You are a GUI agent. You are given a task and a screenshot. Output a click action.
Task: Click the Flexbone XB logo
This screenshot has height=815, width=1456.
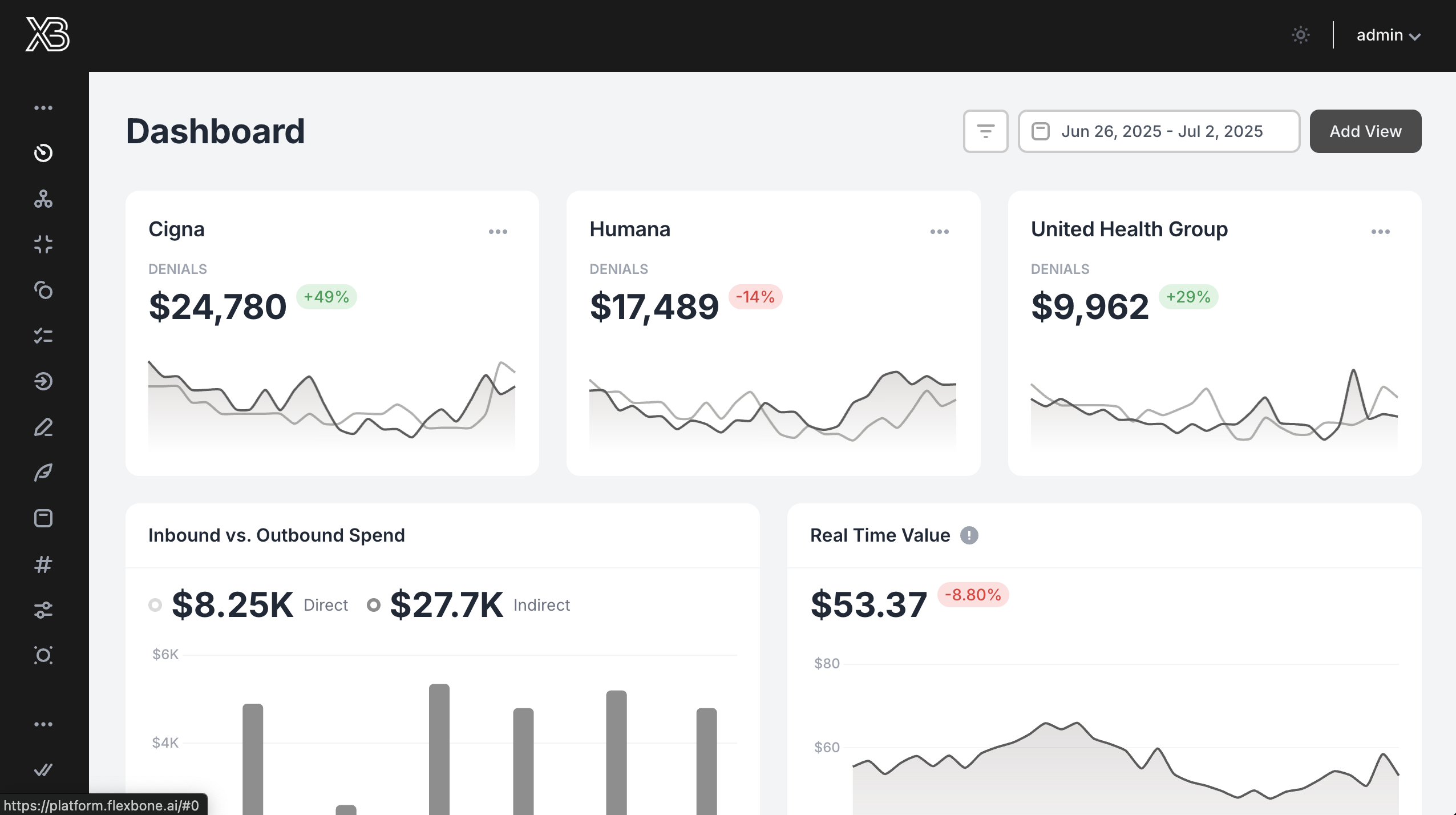click(47, 34)
